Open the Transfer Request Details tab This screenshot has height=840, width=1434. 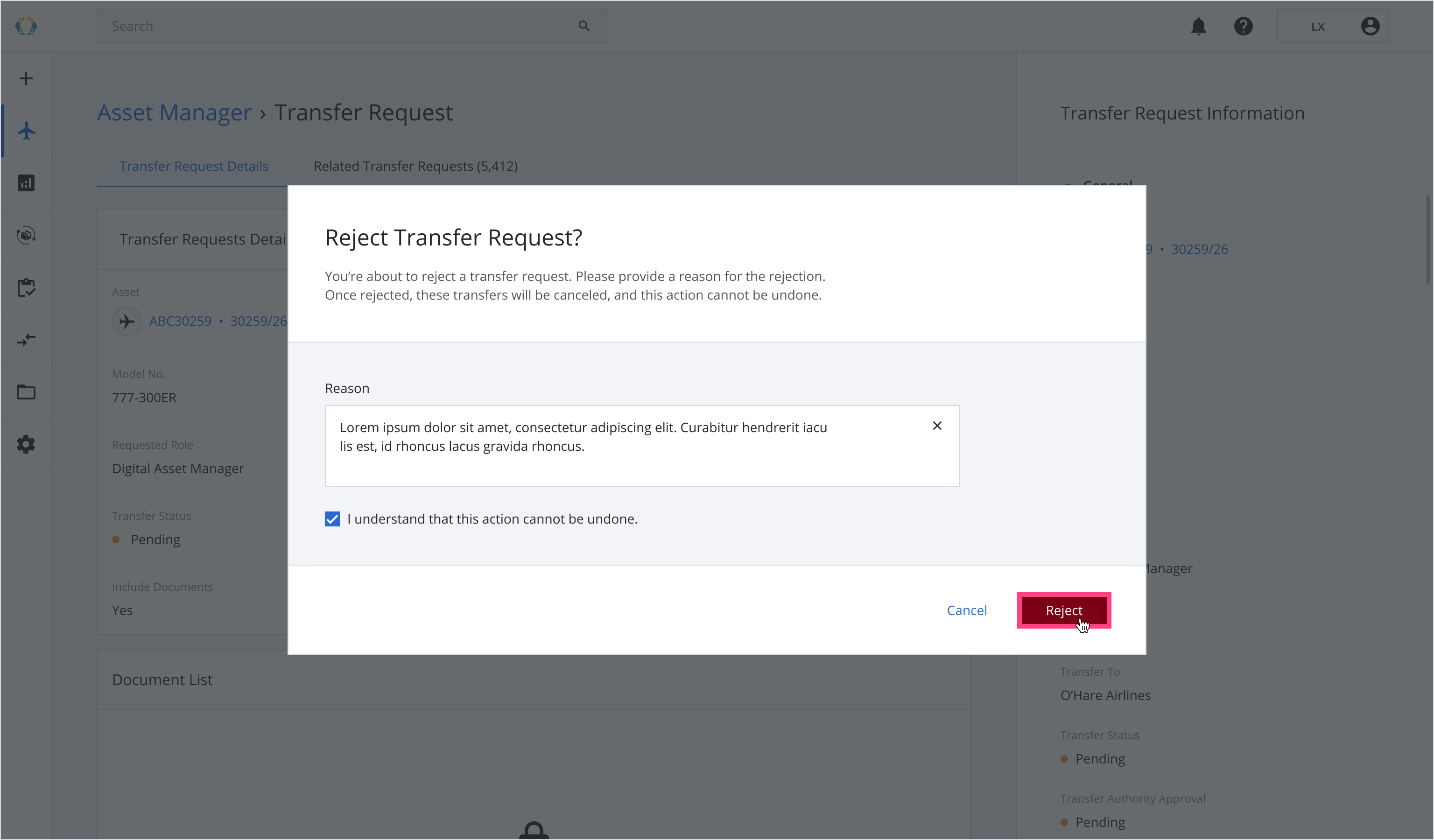pyautogui.click(x=193, y=166)
